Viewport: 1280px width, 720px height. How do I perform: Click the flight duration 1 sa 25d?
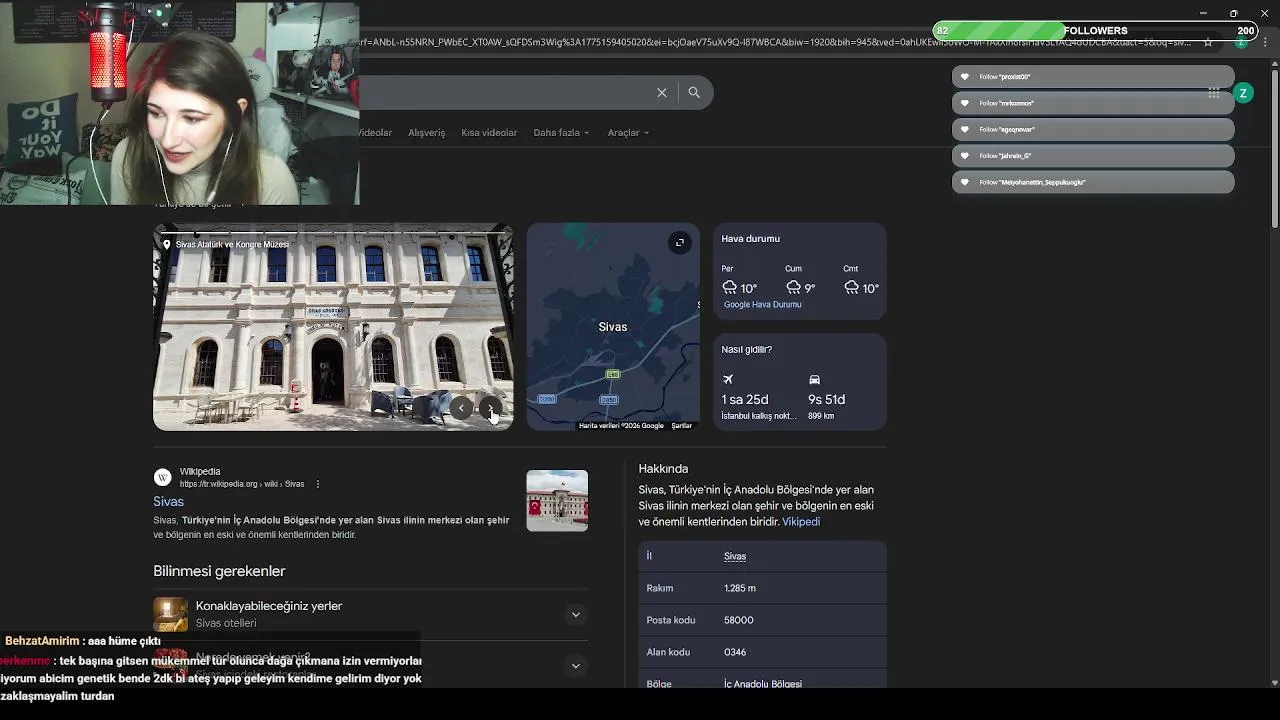click(x=745, y=399)
